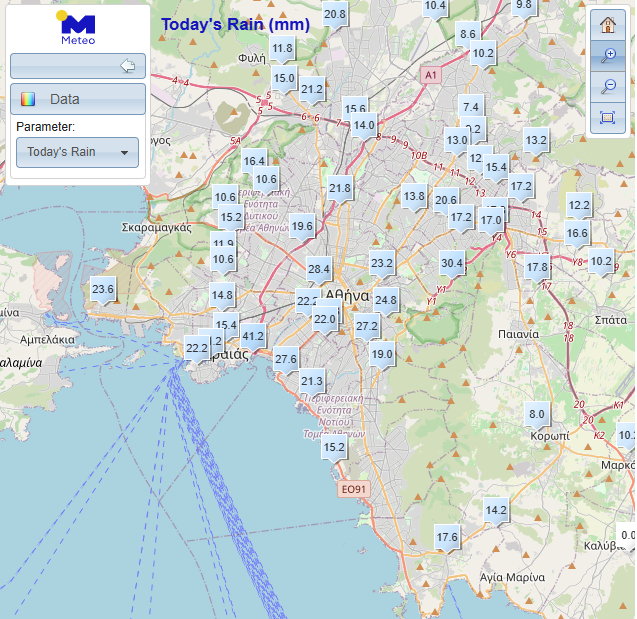Click the 13.8 station marker
The width and height of the screenshot is (637, 619).
pos(414,196)
